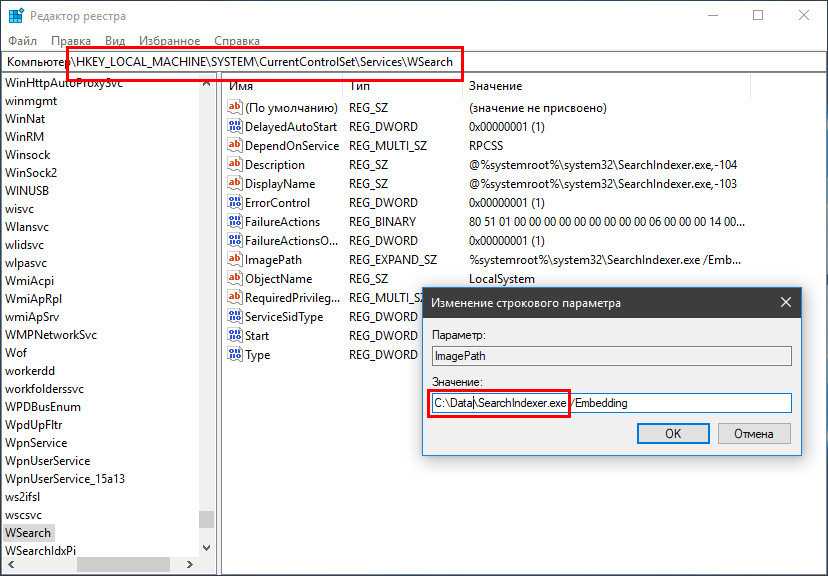This screenshot has height=576, width=828.
Task: Select the WpnService key in tree
Action: [x=36, y=443]
